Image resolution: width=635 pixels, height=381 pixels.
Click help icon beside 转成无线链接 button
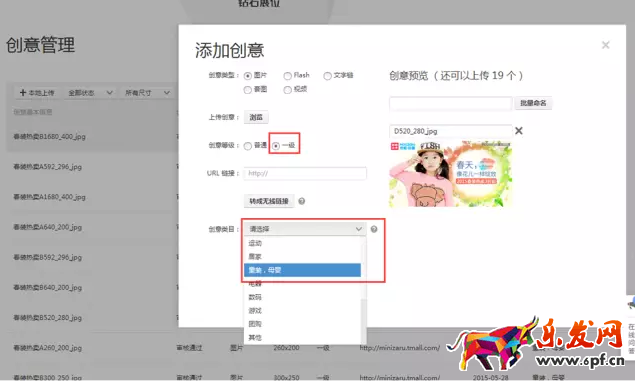coord(302,201)
